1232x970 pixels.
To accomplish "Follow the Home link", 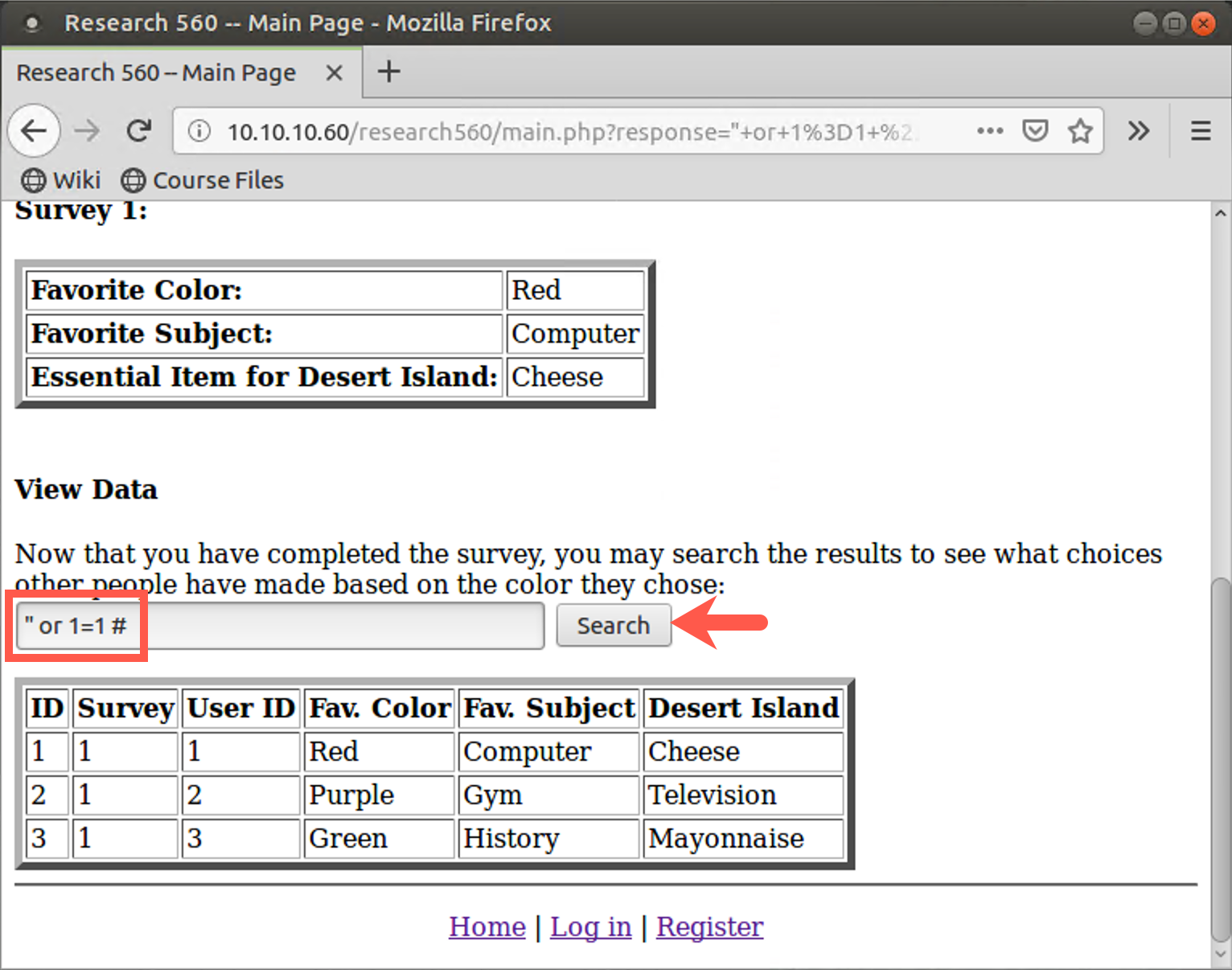I will 487,927.
